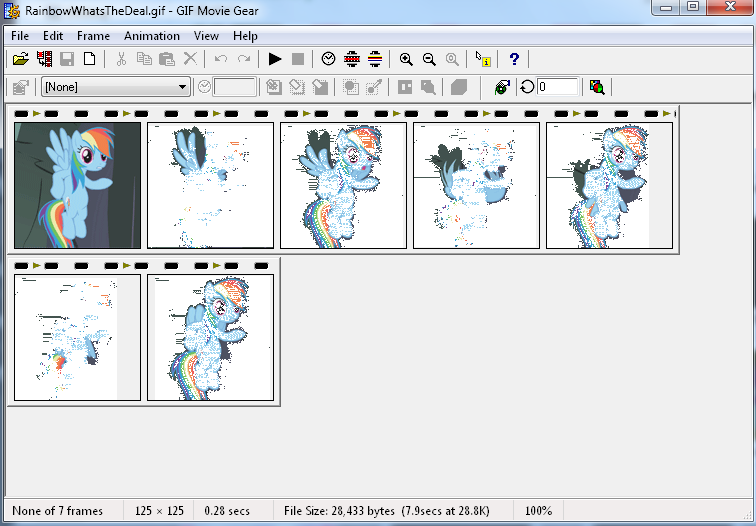Select the third frame thumbnail in top row

344,186
